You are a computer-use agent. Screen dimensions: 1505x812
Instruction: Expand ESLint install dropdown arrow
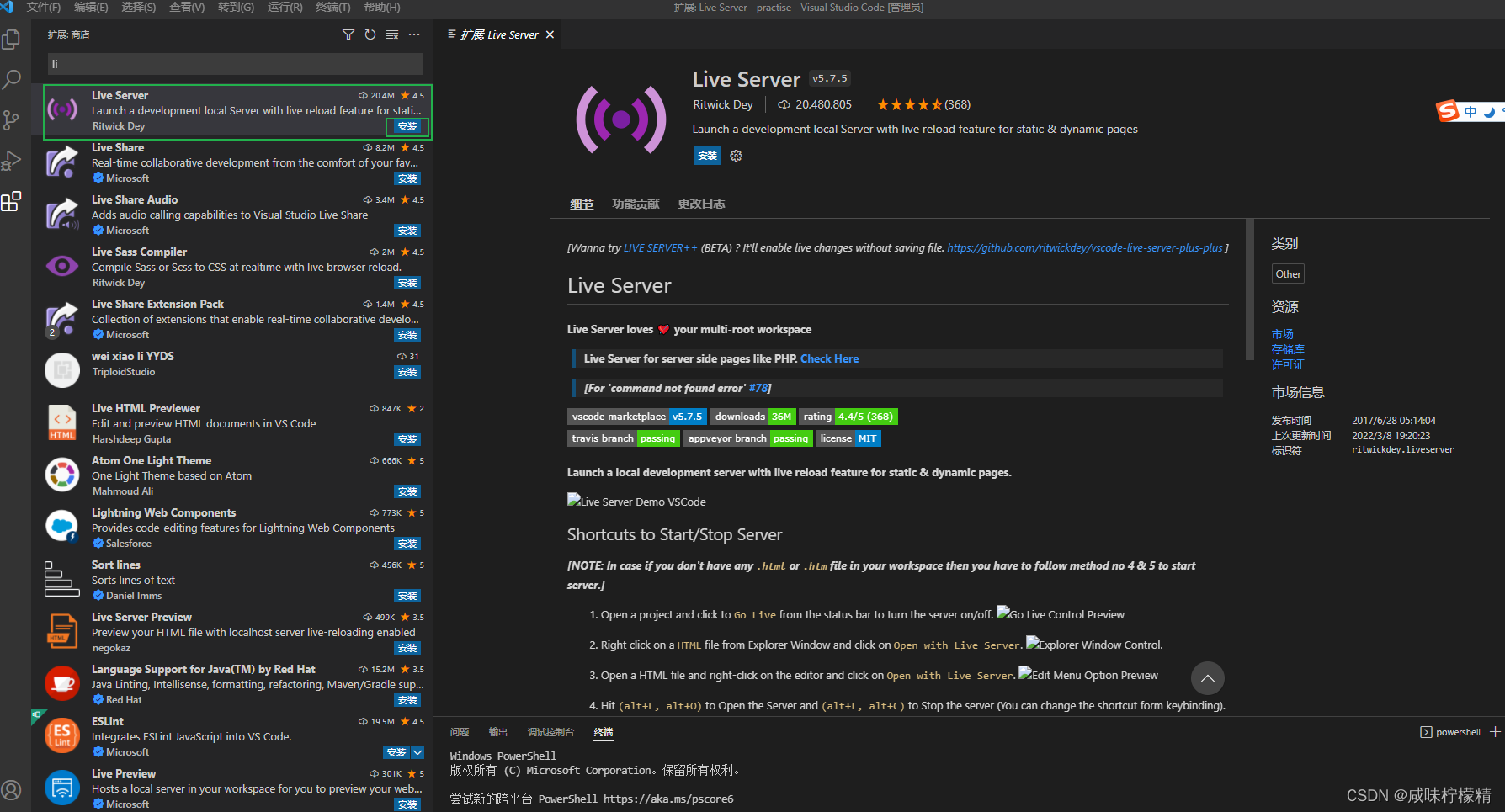tap(417, 752)
